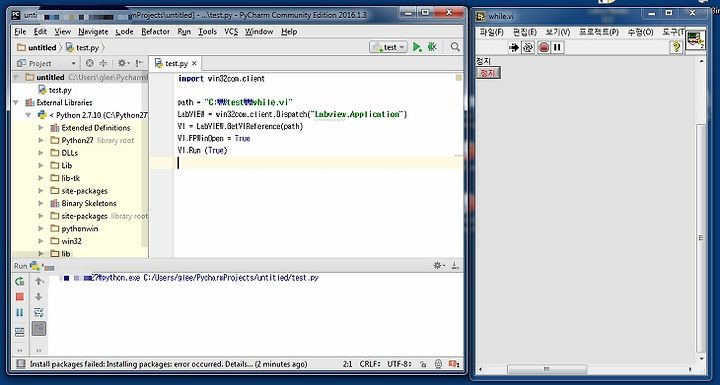Click up the stack trace arrow

39,281
